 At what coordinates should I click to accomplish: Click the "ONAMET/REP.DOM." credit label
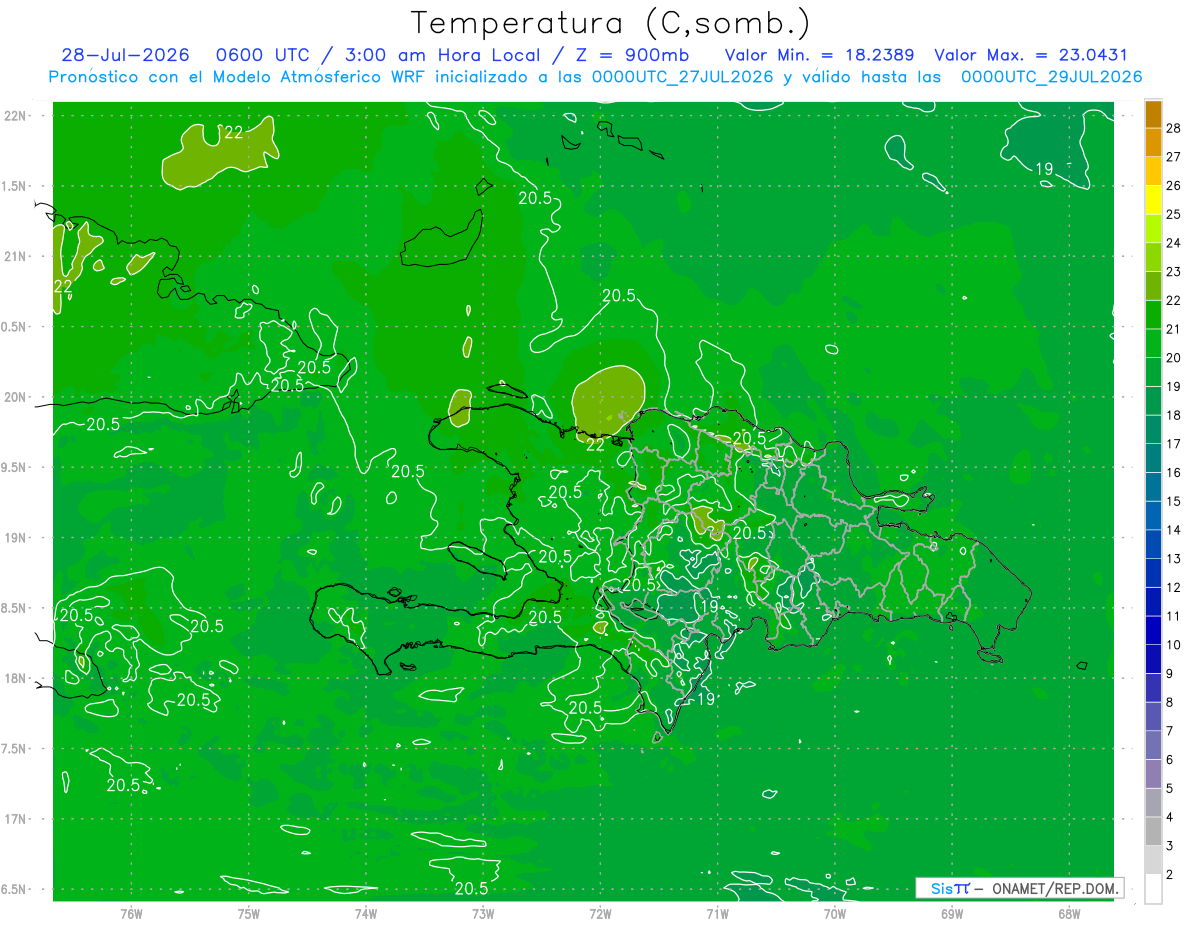click(1056, 888)
